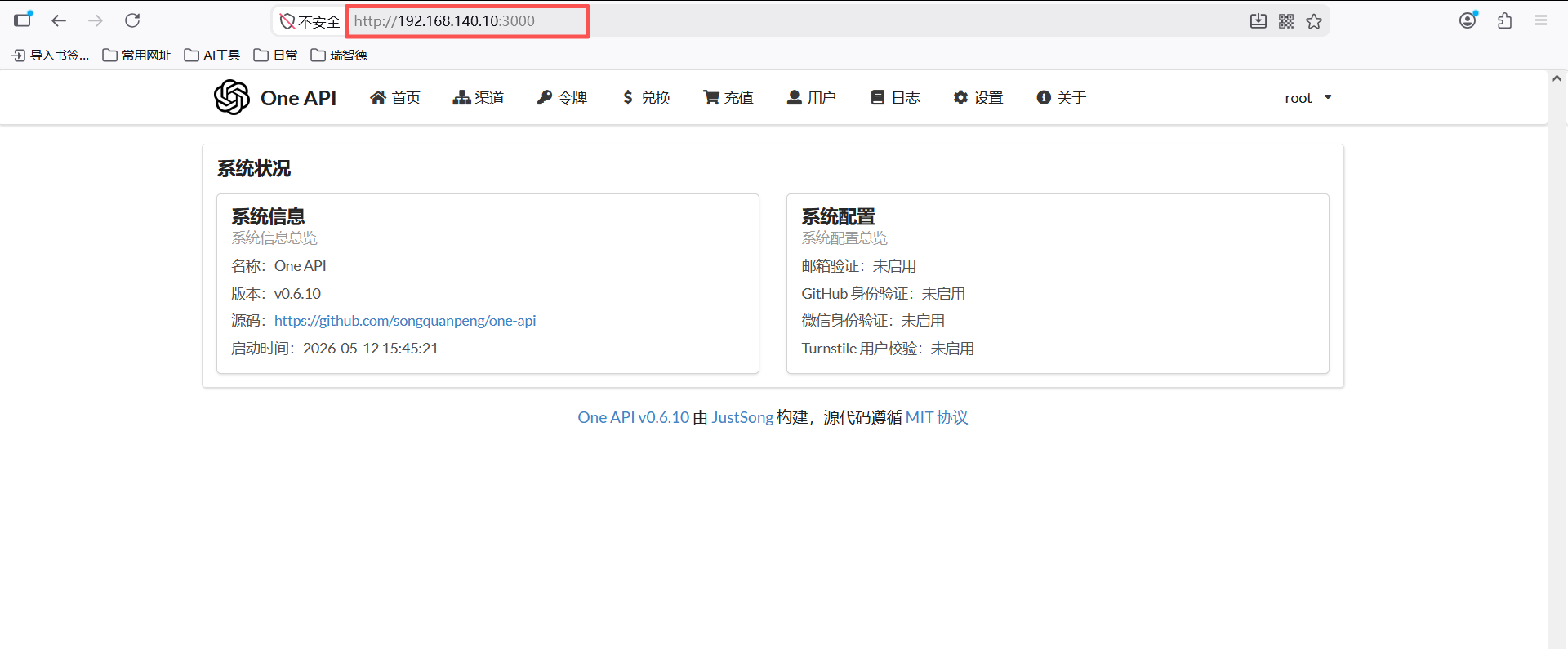Viewport: 1568px width, 649px height.
Task: Click the One API v0.6.10 footer link
Action: (x=634, y=417)
